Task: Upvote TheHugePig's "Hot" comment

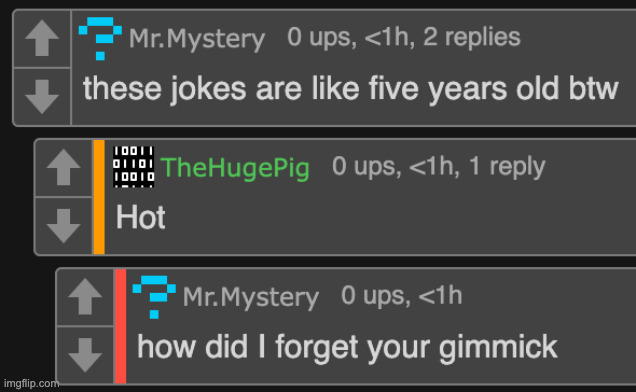Action: [x=64, y=167]
